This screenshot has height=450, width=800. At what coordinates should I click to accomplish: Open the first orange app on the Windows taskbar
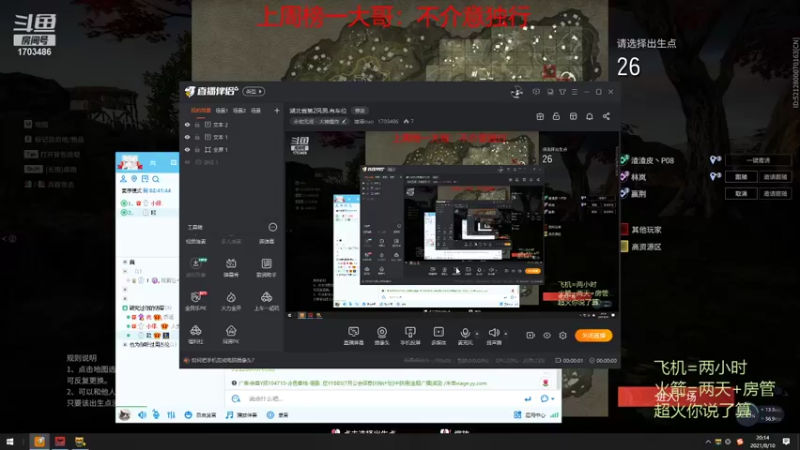39,441
